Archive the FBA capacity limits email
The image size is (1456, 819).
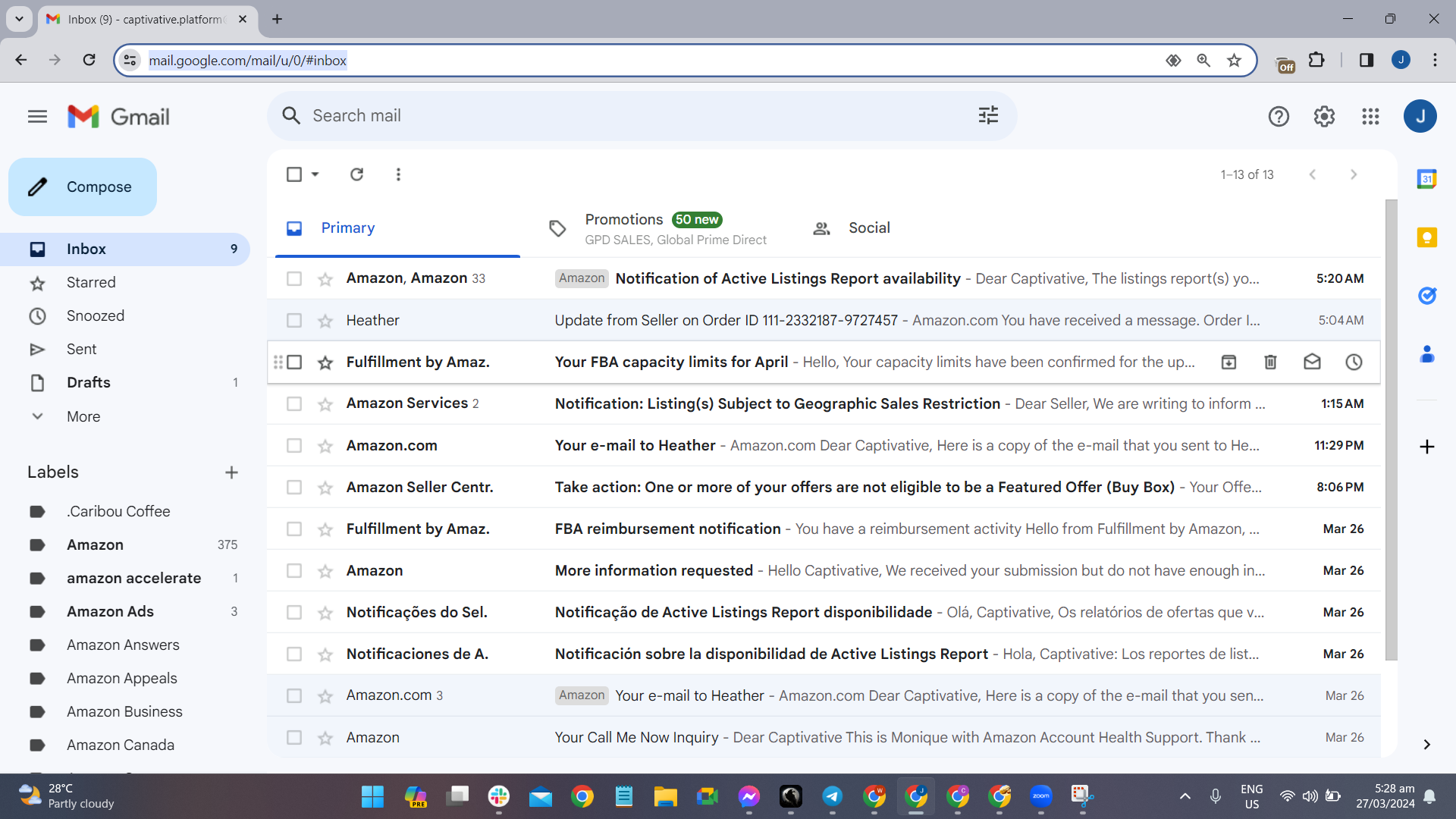pos(1228,362)
